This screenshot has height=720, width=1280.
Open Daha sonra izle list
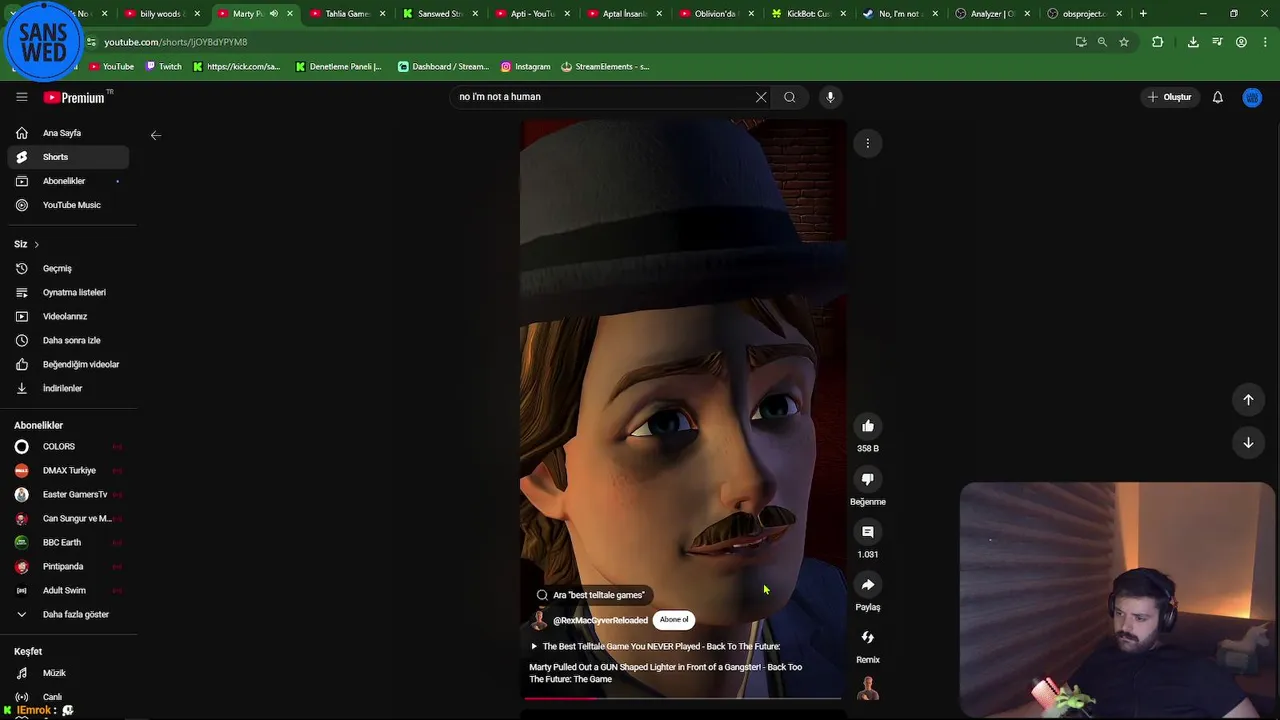(68, 341)
